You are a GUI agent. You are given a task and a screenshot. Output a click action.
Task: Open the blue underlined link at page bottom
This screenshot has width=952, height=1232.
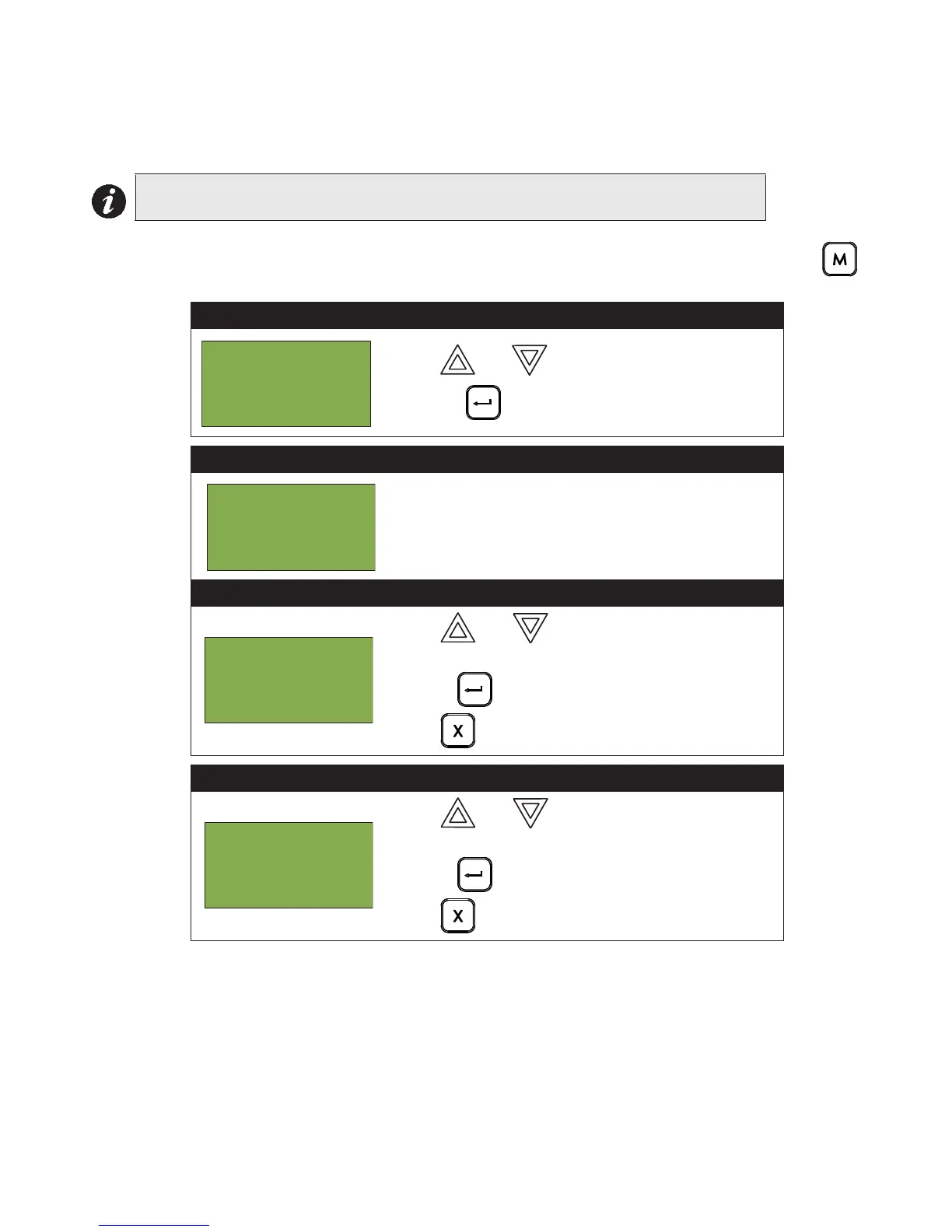154,1226
